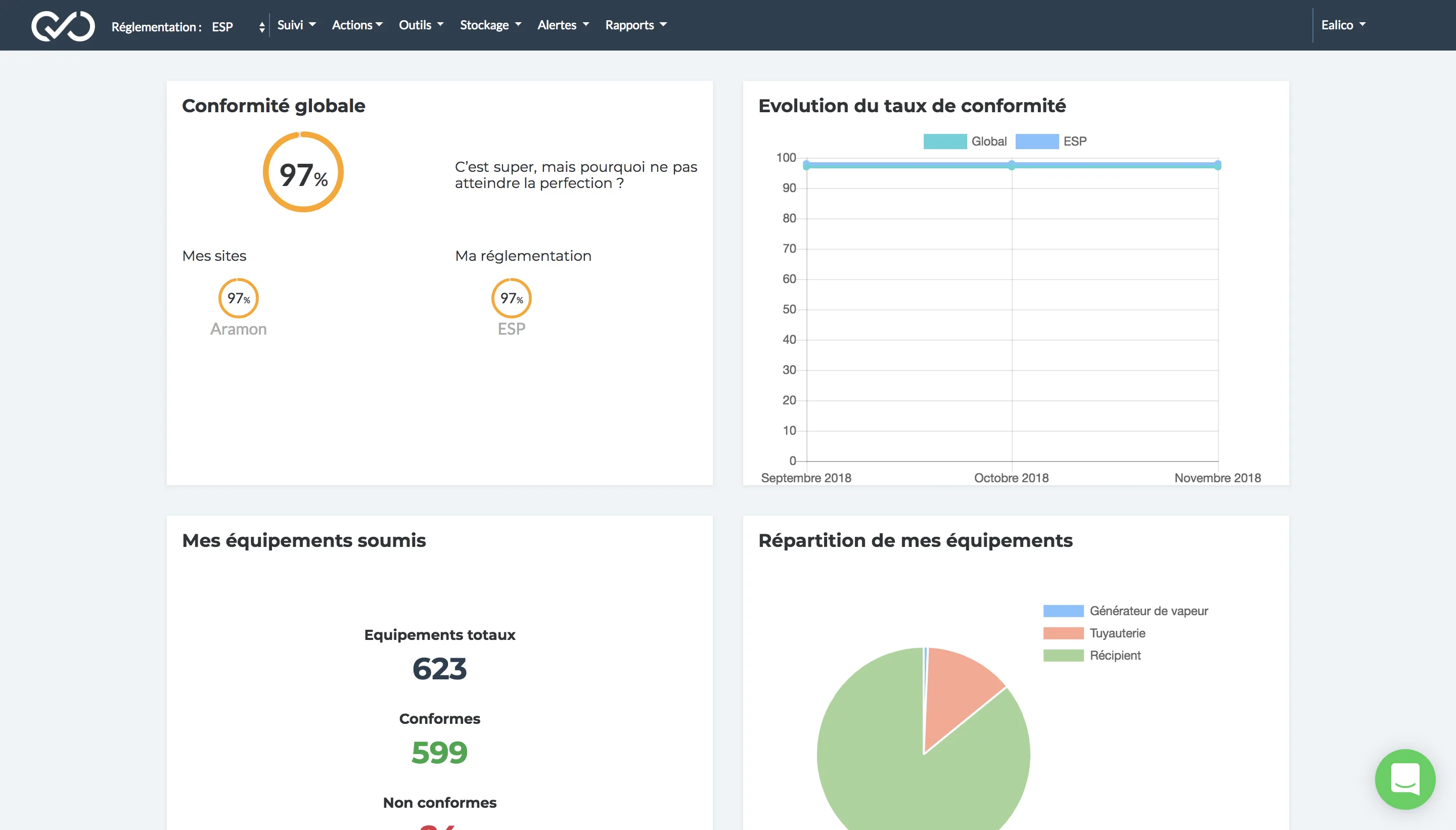This screenshot has height=830, width=1456.
Task: Toggle Générateur de vapeur legend swatch
Action: coord(1063,611)
